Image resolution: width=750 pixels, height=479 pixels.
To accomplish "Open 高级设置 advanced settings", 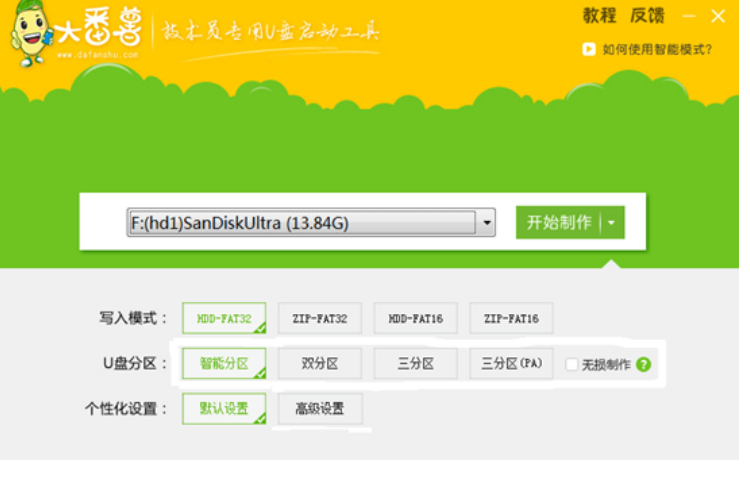I will (x=320, y=408).
